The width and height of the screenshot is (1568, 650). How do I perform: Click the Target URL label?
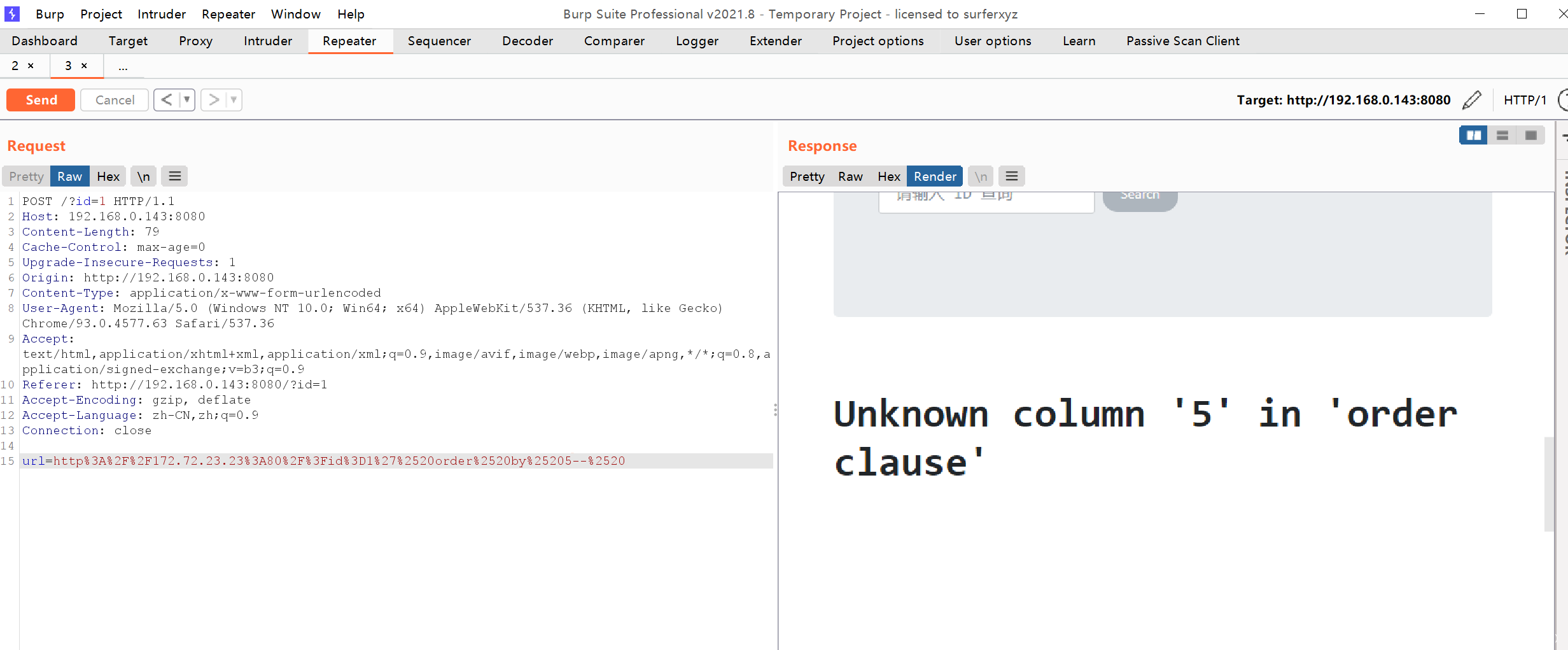[x=1343, y=100]
